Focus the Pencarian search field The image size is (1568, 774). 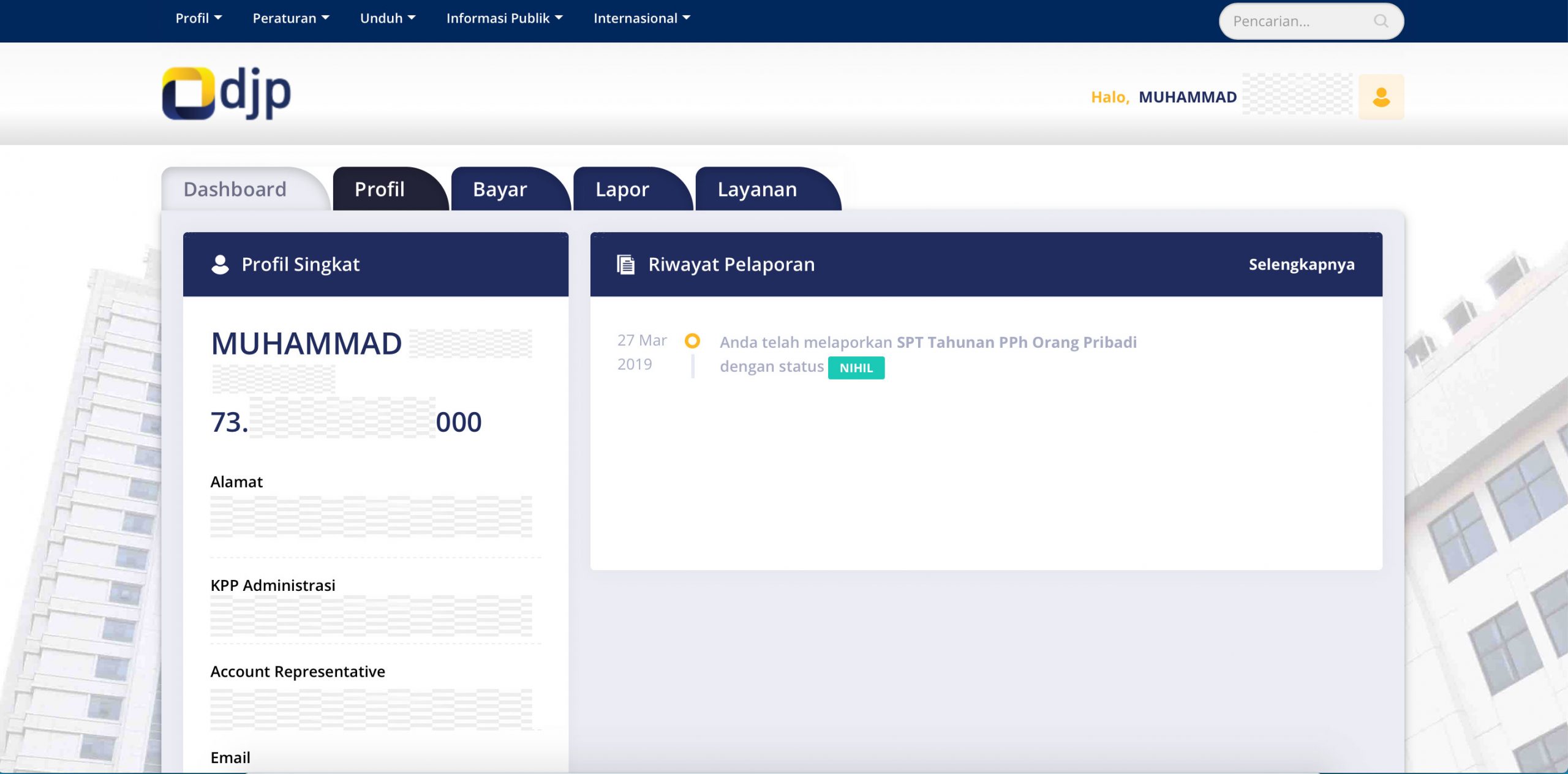point(1292,21)
